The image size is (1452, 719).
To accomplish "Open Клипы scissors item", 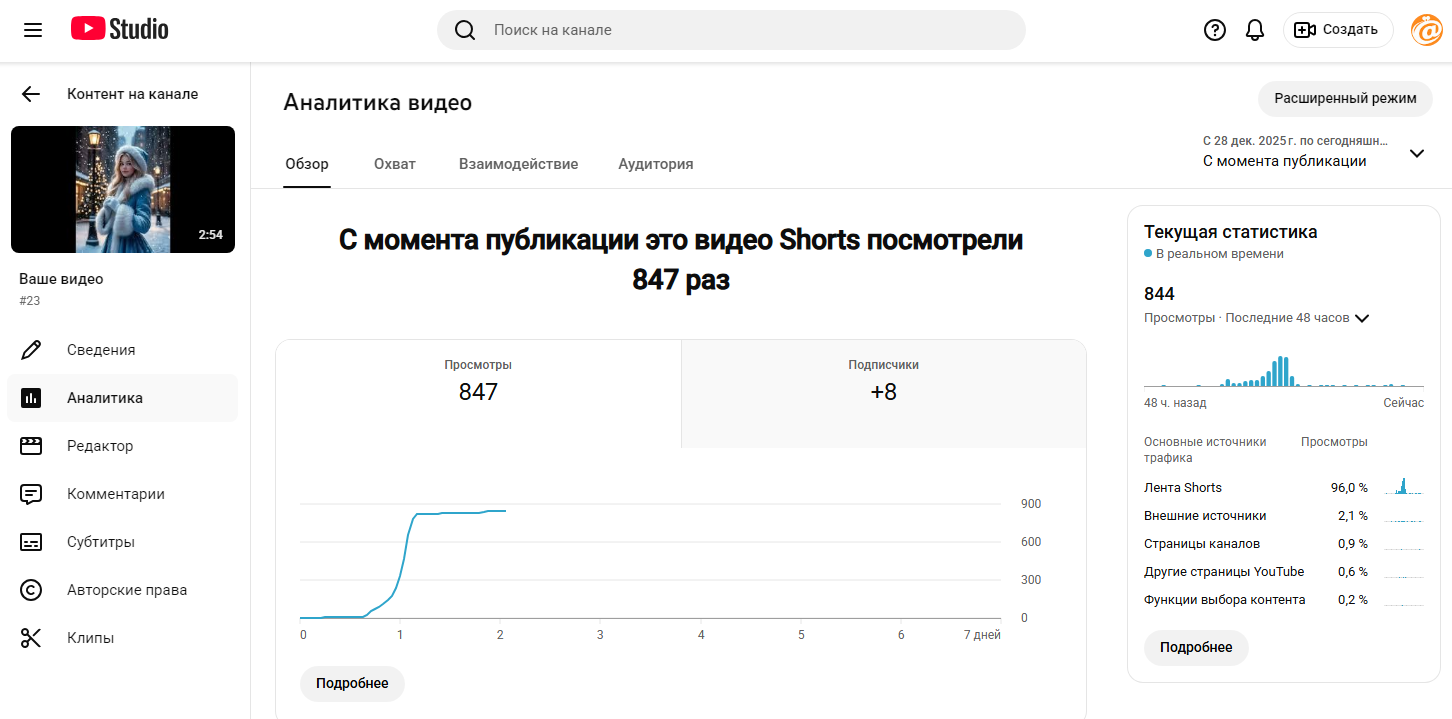I will pyautogui.click(x=90, y=638).
